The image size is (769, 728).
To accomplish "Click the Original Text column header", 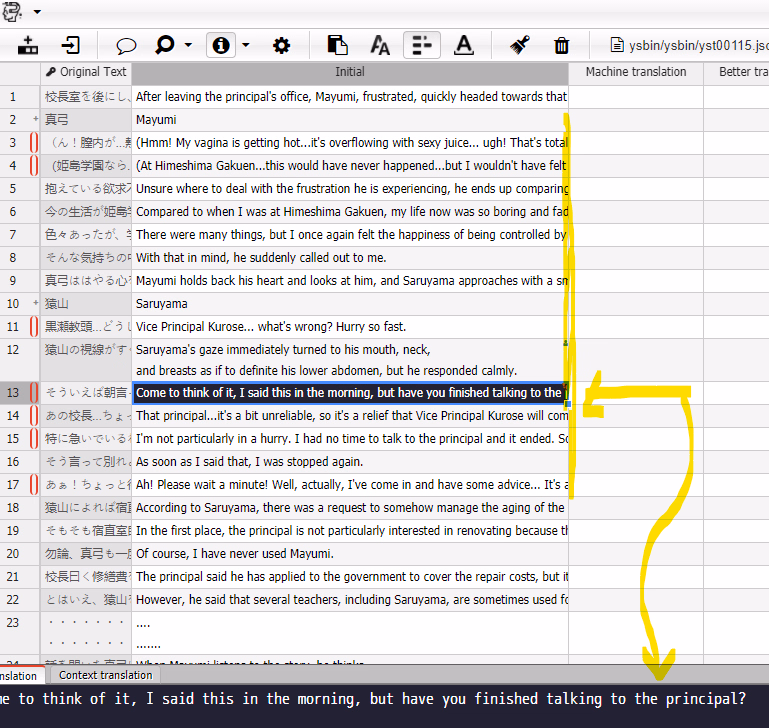I will [87, 72].
